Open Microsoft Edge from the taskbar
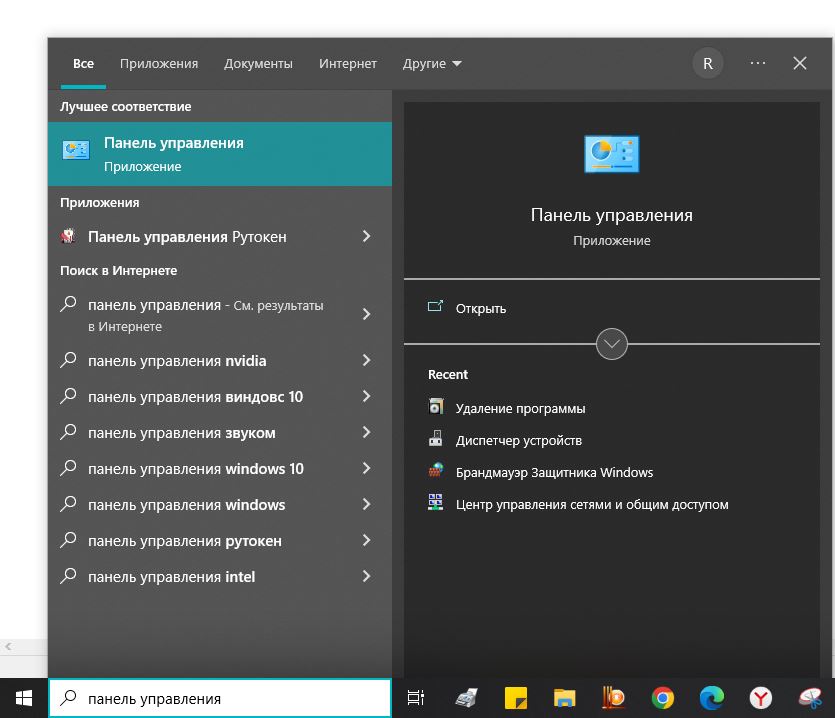The height and width of the screenshot is (718, 835). click(x=711, y=698)
